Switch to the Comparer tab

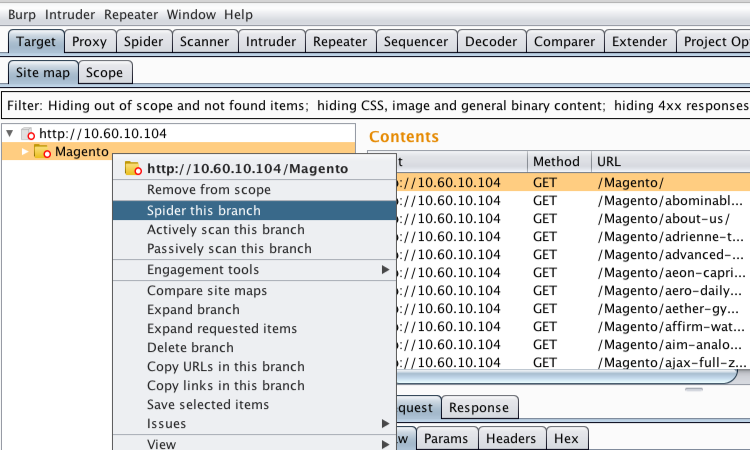(565, 42)
